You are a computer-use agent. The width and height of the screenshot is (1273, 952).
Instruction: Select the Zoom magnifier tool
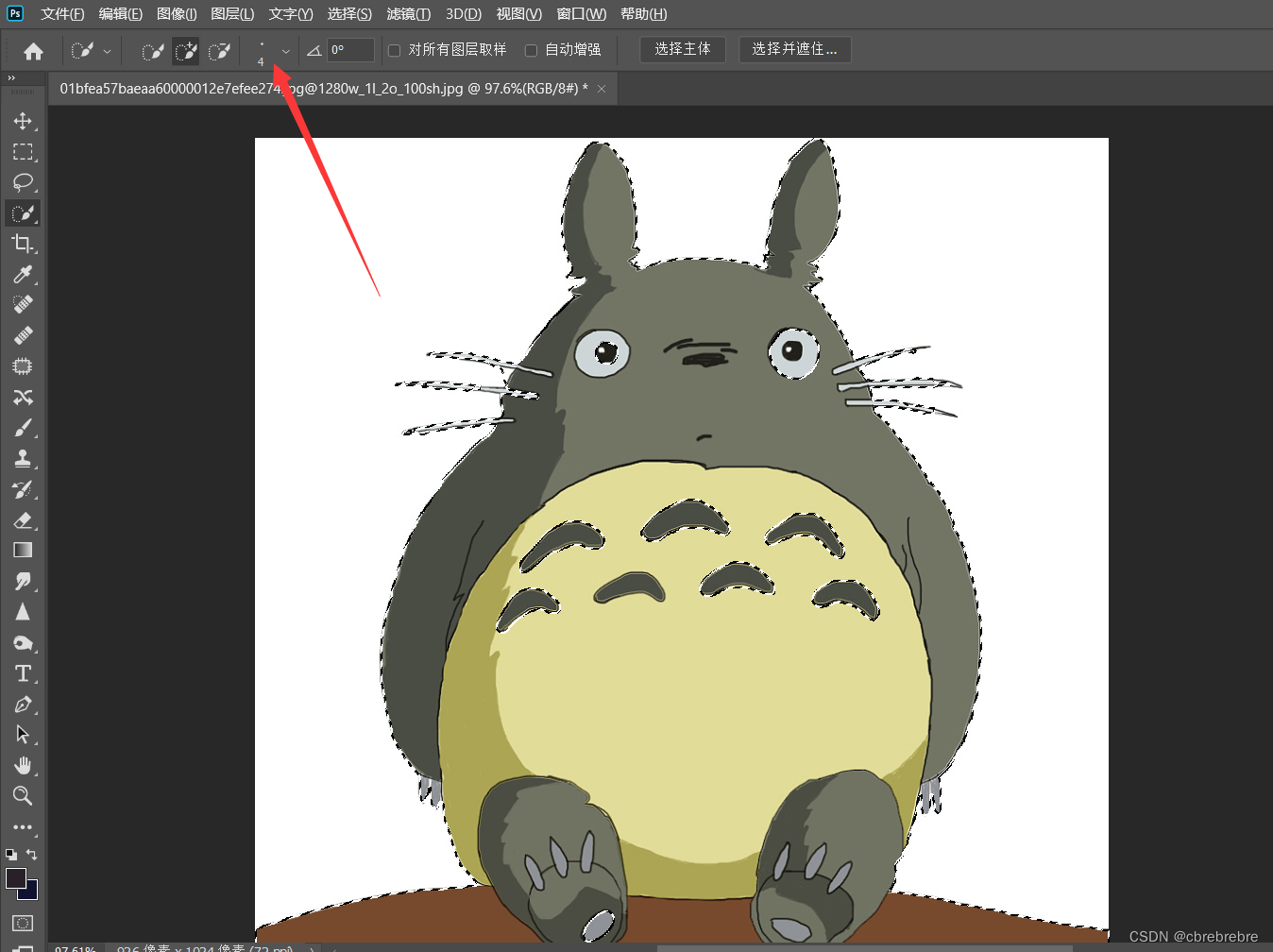pos(23,795)
